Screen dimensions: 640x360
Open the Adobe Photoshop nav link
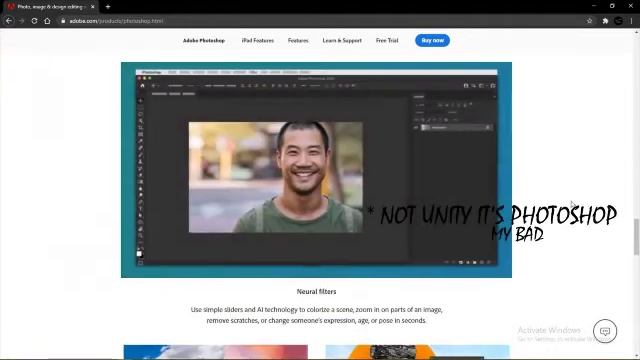[x=204, y=40]
